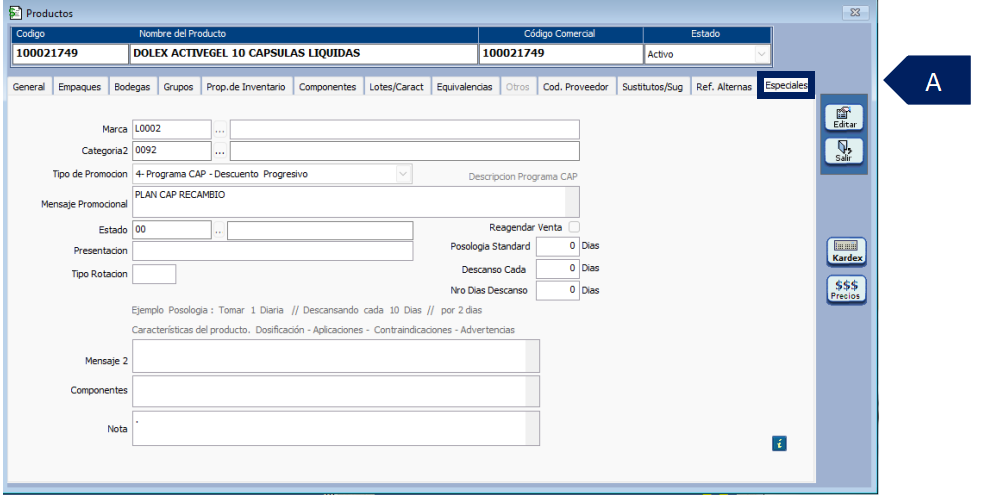The width and height of the screenshot is (999, 495).
Task: Click the Codigo field 100021749
Action: pos(71,54)
